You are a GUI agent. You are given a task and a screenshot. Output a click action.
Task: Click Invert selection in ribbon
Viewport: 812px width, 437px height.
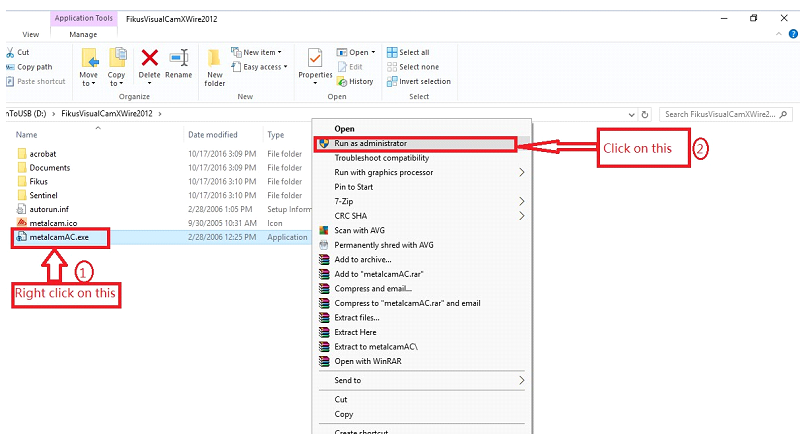tap(418, 81)
